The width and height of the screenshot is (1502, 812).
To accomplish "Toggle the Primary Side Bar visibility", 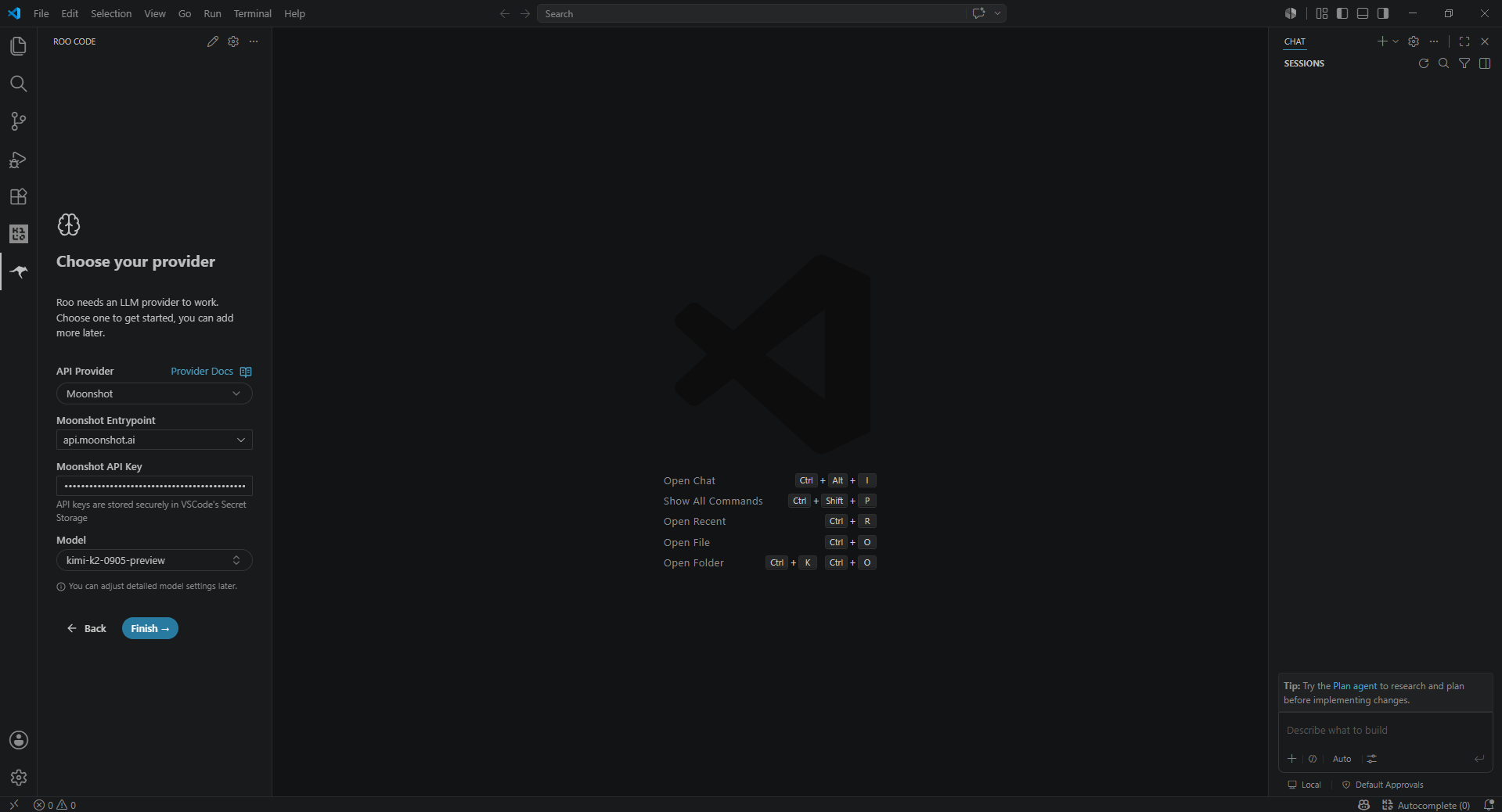I will click(1342, 13).
